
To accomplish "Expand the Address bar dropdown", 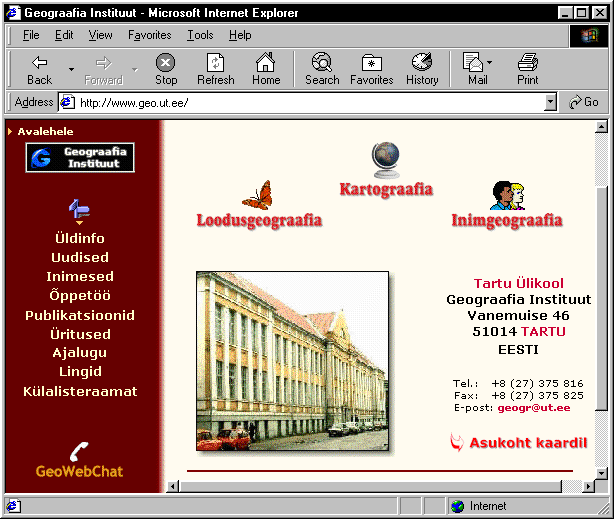I will (550, 102).
